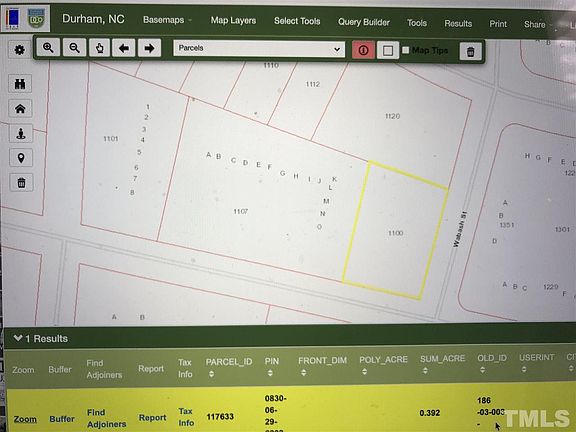Click the home extent icon
Viewport: 576px width, 432px height.
point(20,108)
